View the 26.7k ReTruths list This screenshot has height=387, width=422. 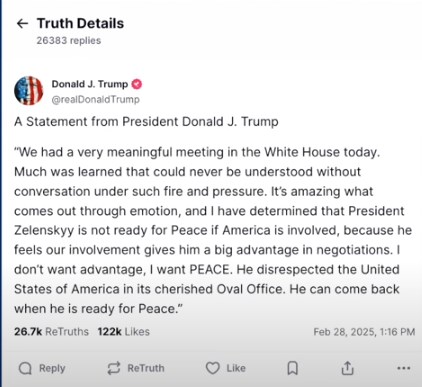pyautogui.click(x=51, y=332)
